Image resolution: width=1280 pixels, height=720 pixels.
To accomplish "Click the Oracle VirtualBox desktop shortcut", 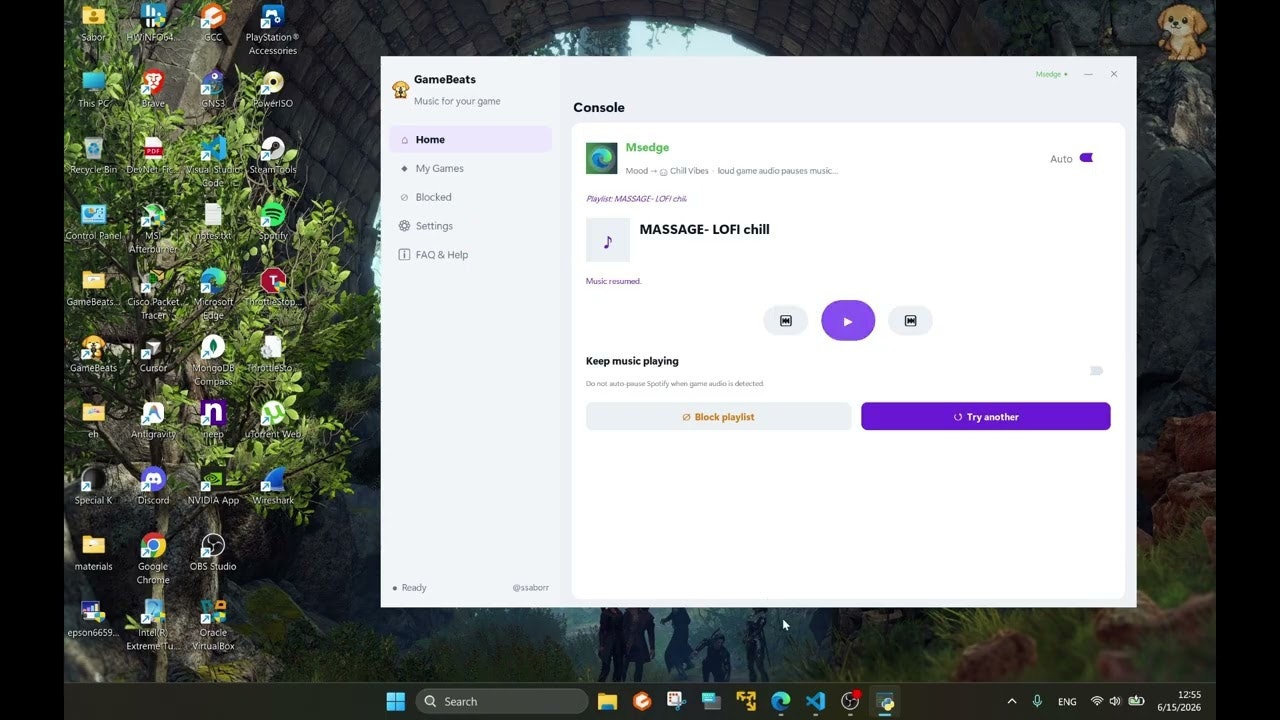I will point(213,625).
